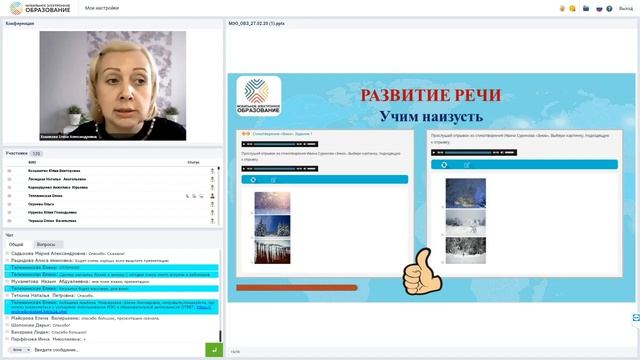640x360 pixels.
Task: Tick checkbox of the first participant row
Action: point(9,171)
